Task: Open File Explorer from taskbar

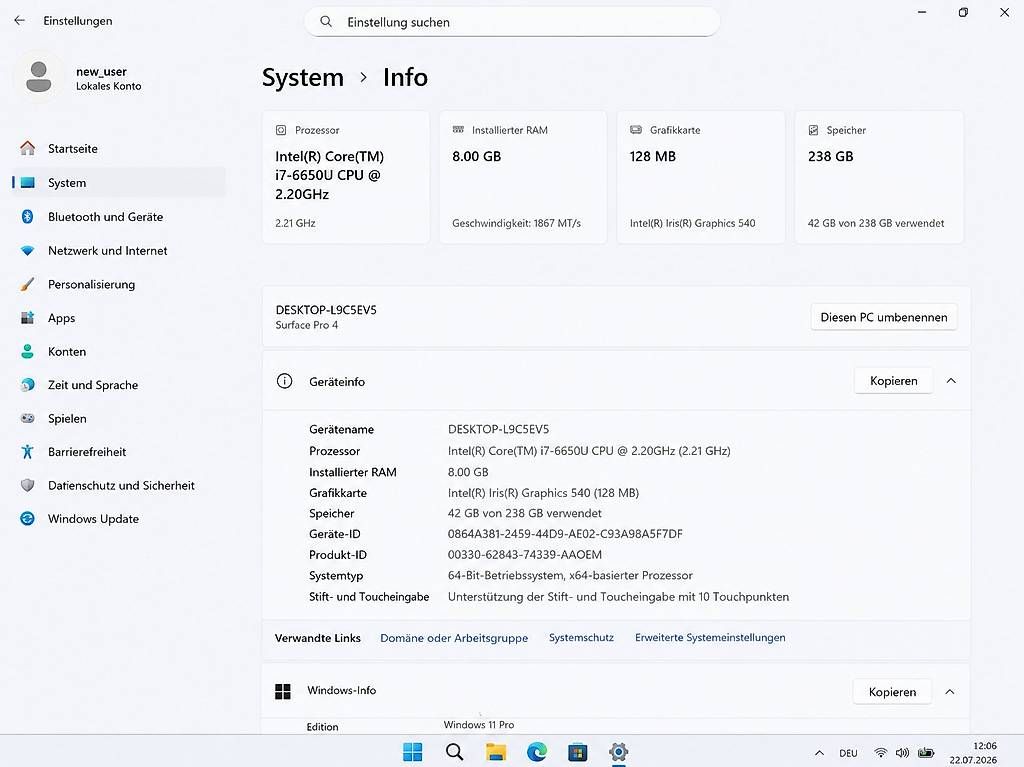Action: pyautogui.click(x=496, y=752)
